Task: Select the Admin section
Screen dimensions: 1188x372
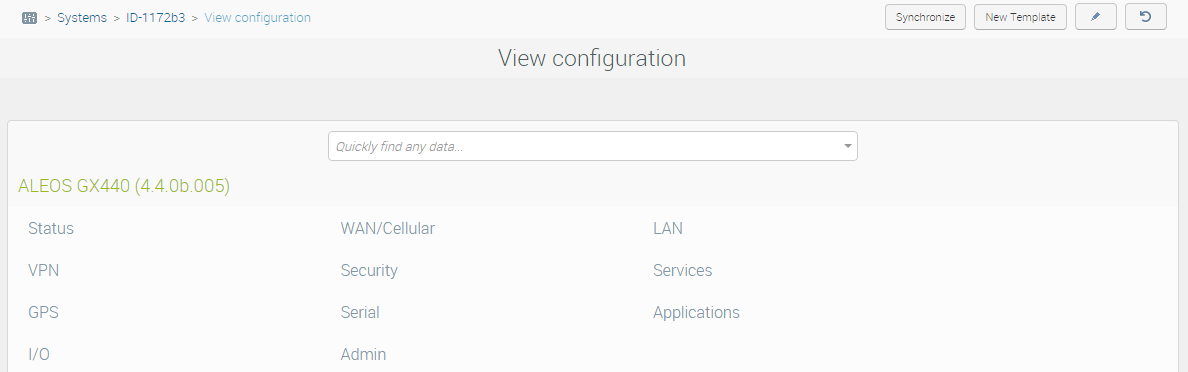Action: (x=364, y=354)
